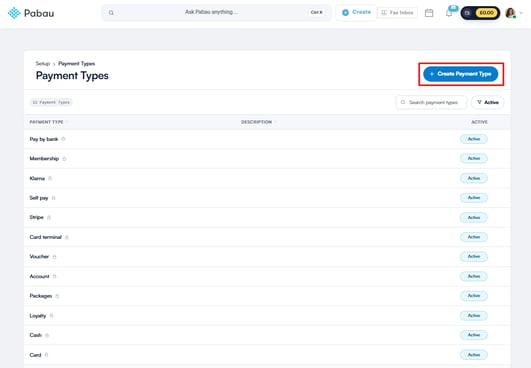Toggle Active badge for Membership
531x368 pixels.
pyautogui.click(x=474, y=158)
